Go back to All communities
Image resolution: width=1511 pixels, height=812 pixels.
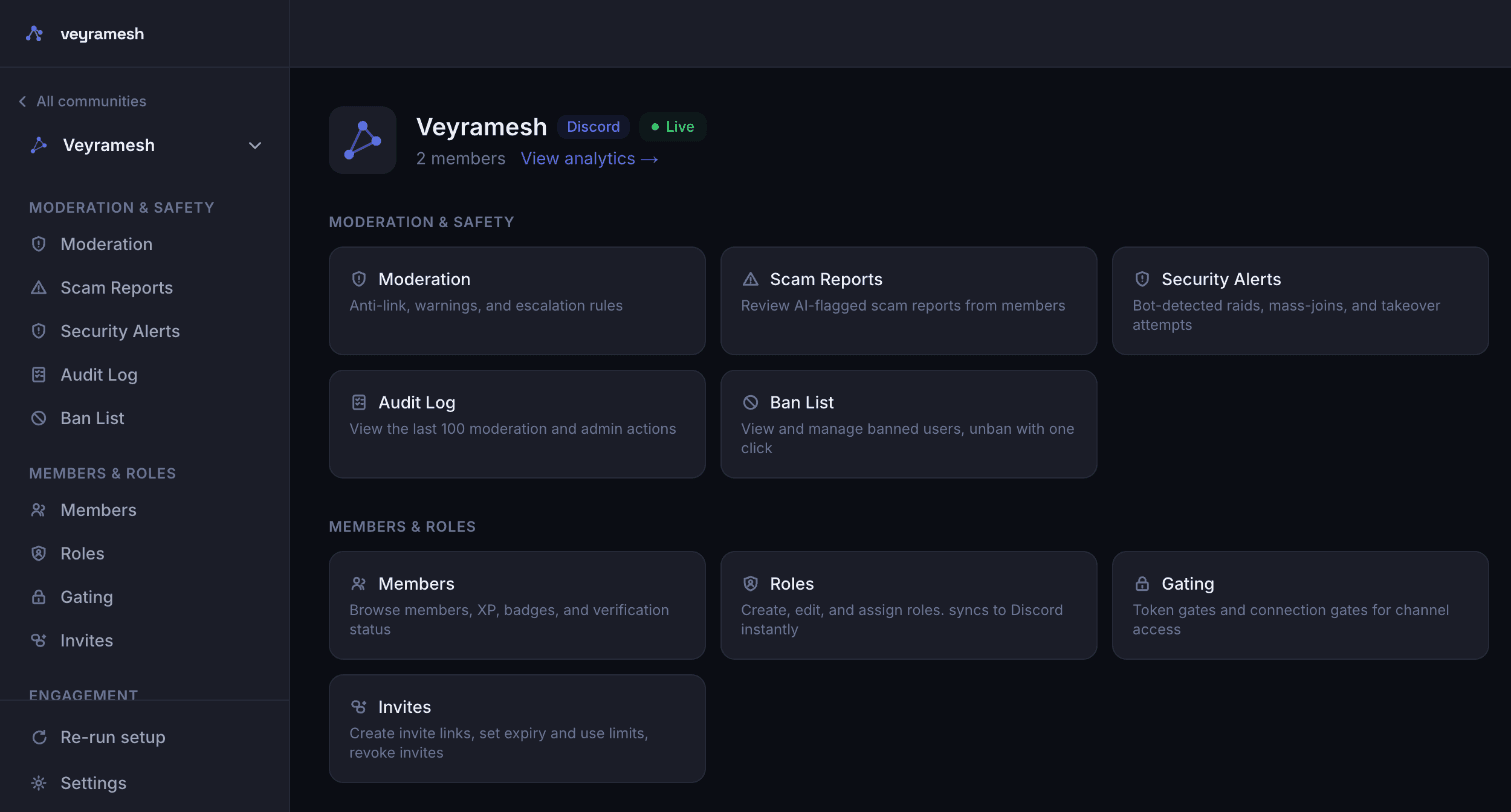pyautogui.click(x=82, y=101)
